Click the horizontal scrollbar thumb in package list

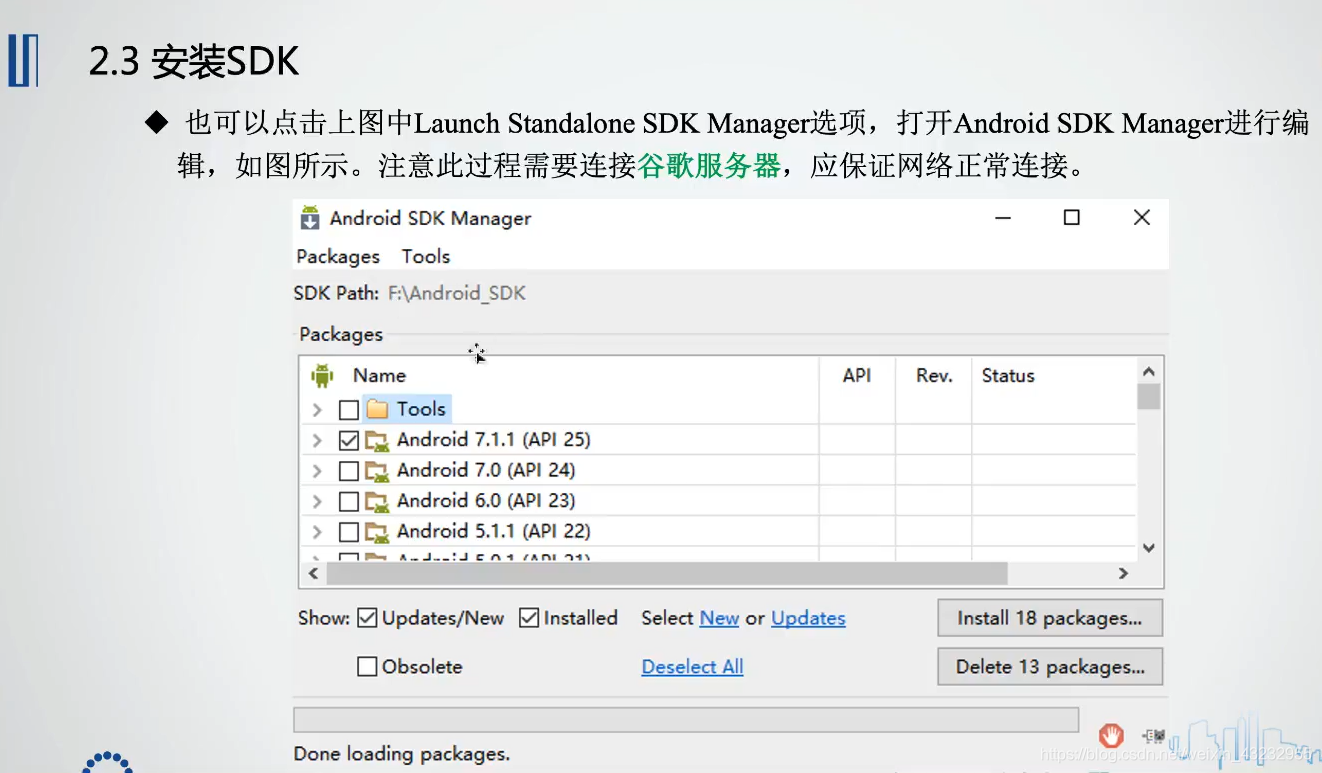[666, 573]
